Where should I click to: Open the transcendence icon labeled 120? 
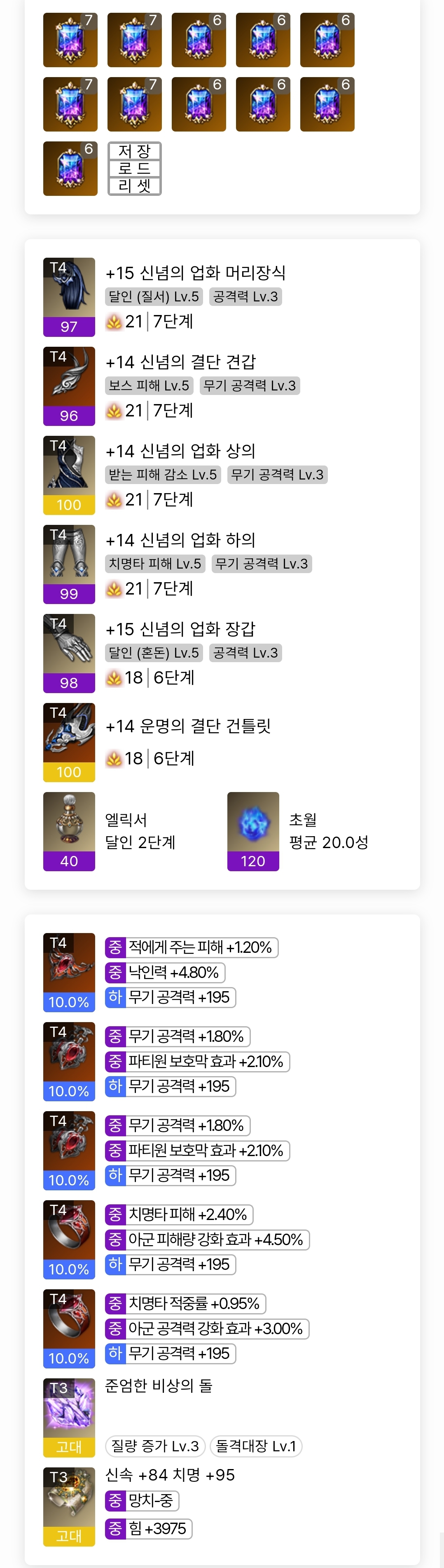point(253,831)
